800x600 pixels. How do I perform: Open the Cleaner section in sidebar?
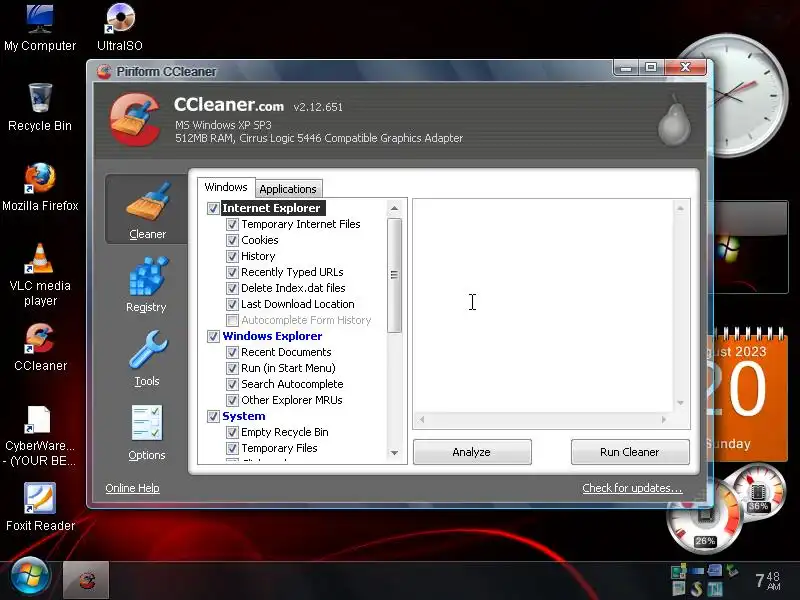tap(147, 210)
